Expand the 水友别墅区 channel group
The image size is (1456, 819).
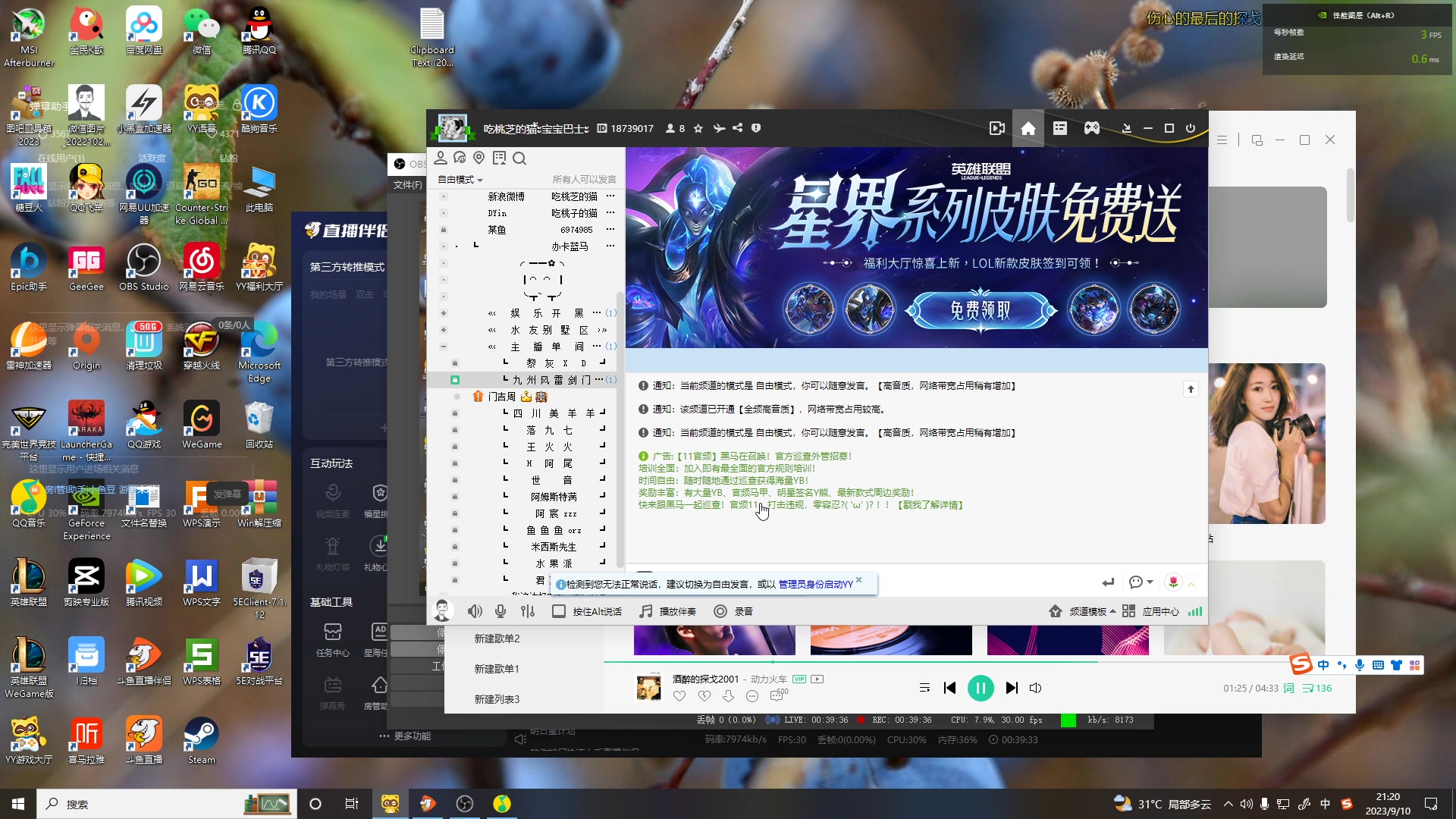coord(444,330)
